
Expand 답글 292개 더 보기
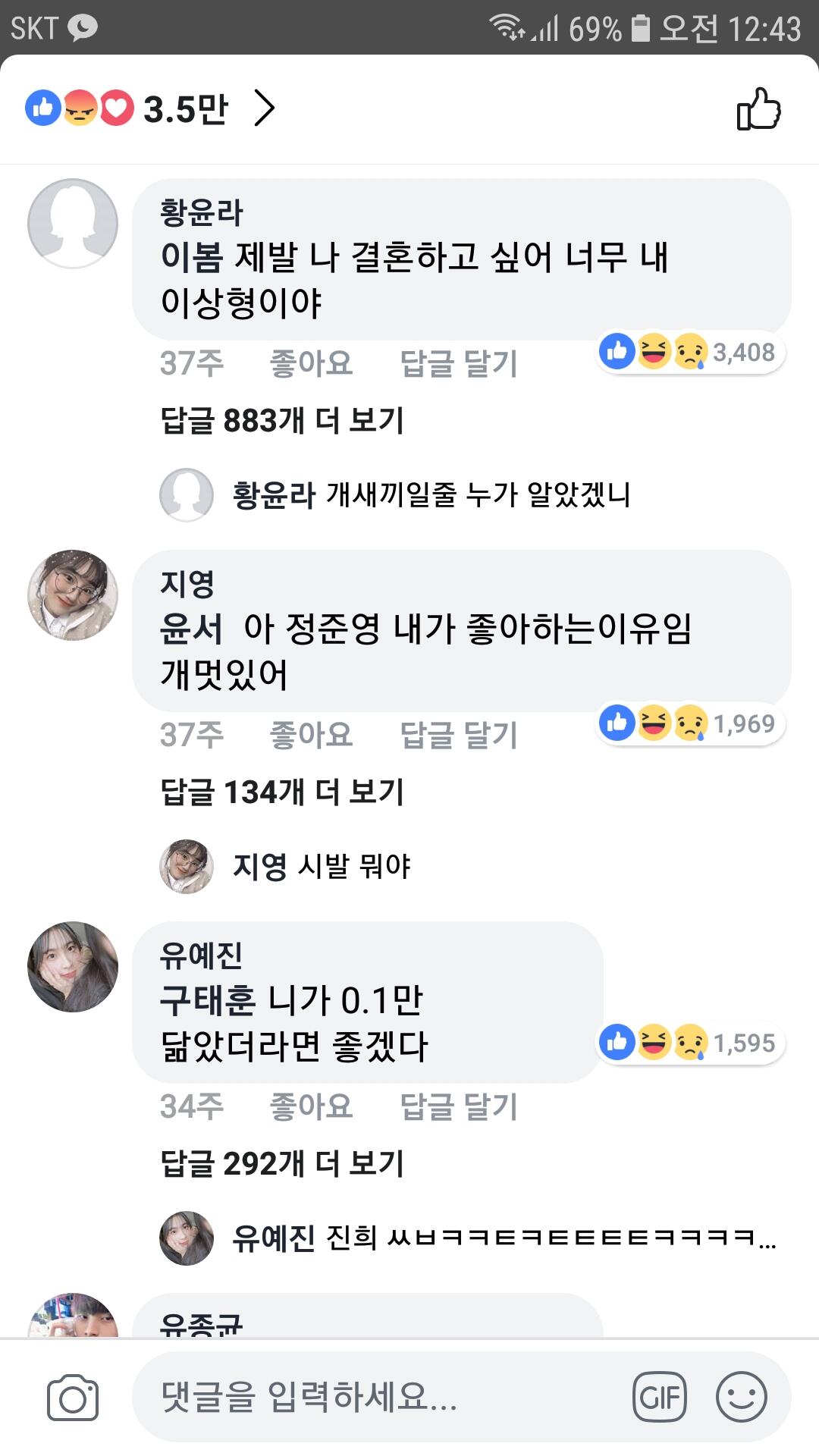point(282,1163)
